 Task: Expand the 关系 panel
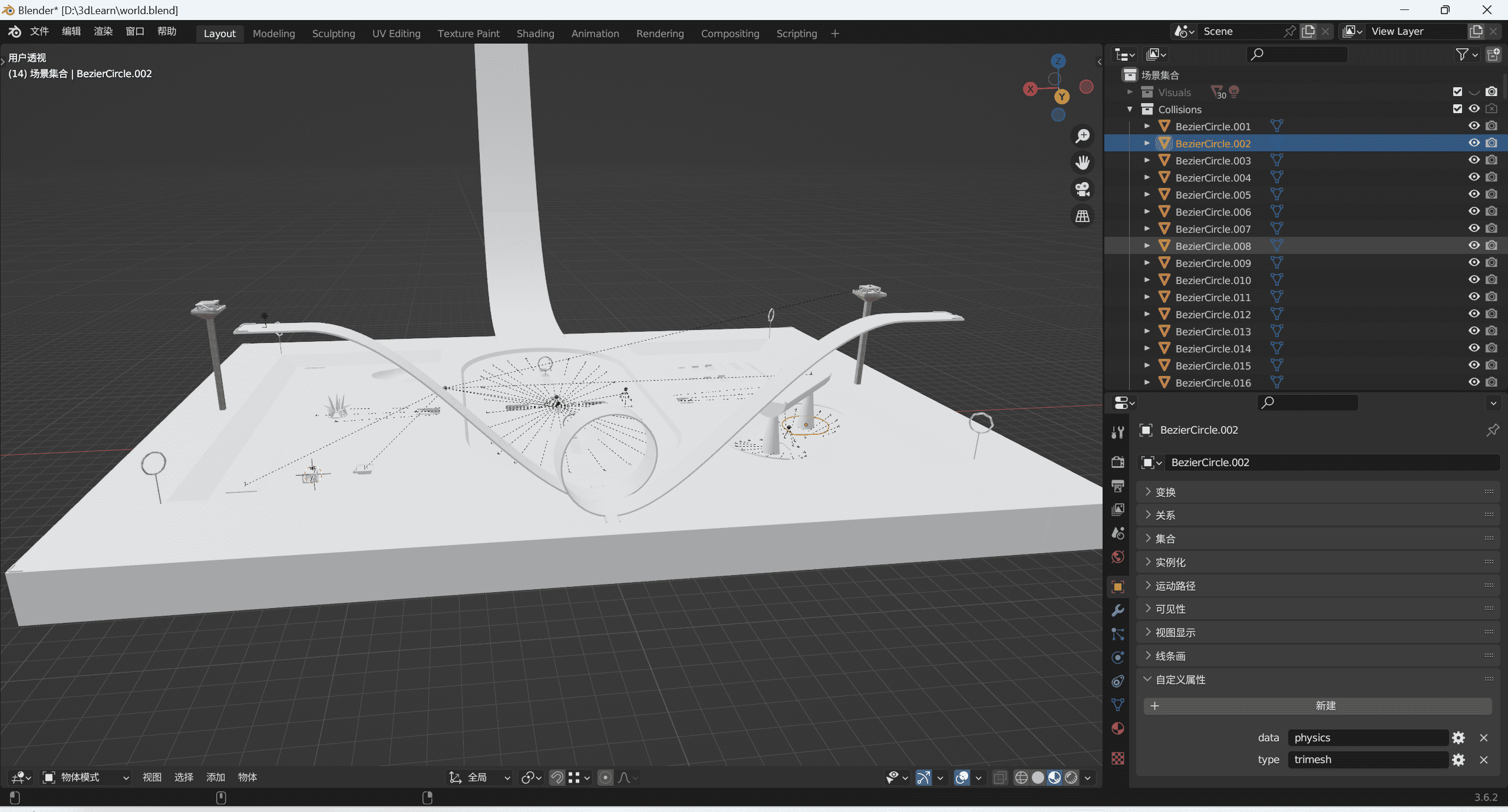[1318, 515]
